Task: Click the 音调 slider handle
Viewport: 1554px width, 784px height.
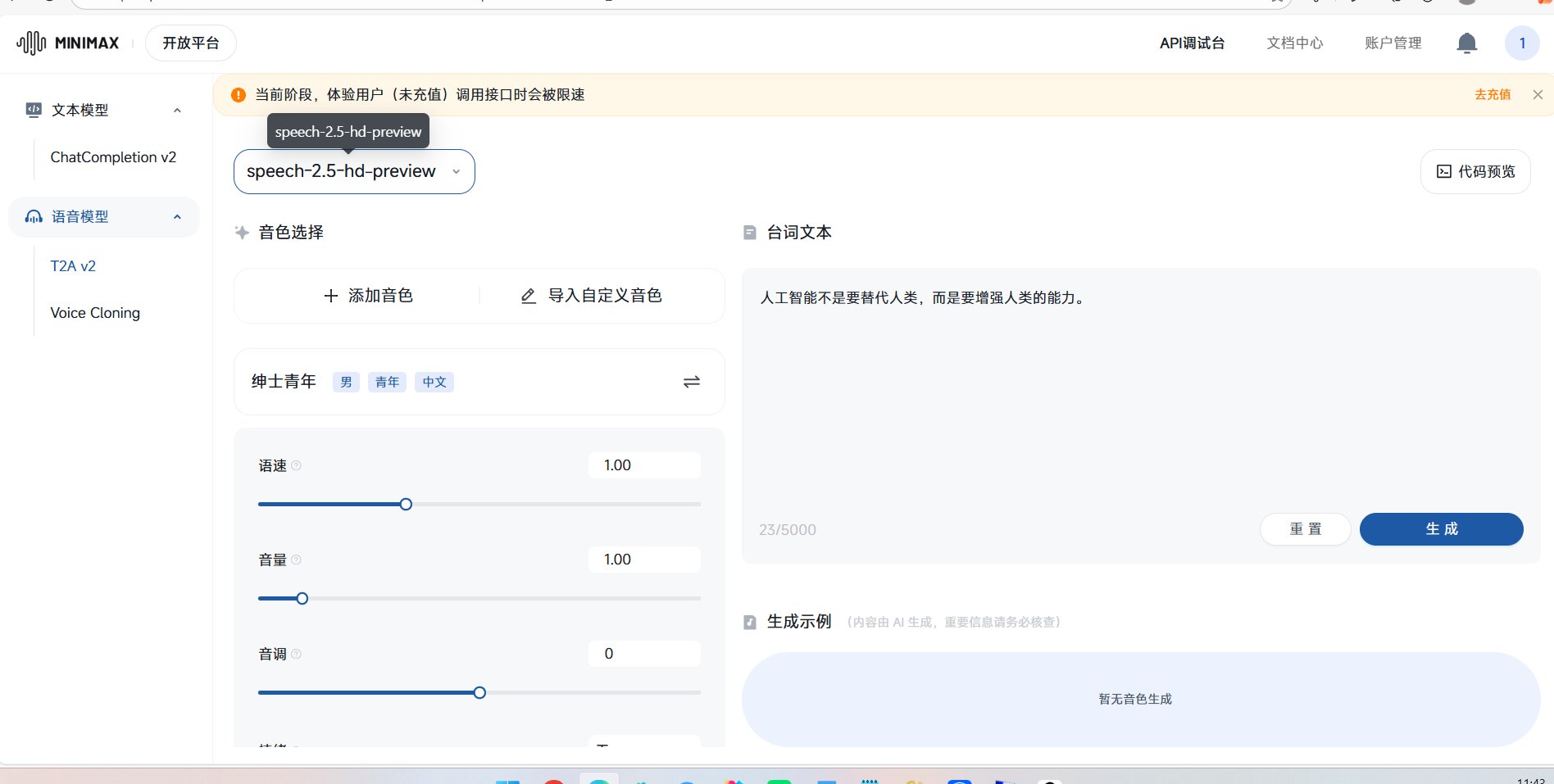Action: (x=479, y=693)
